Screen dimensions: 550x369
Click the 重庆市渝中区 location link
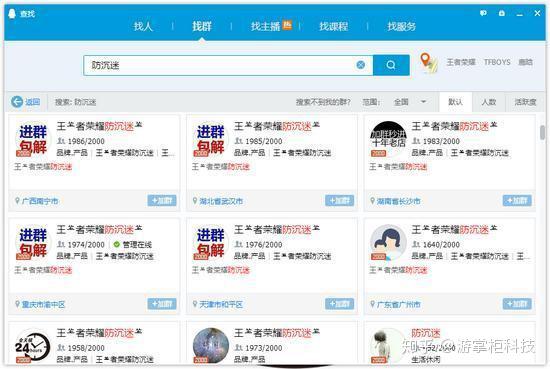[x=43, y=304]
